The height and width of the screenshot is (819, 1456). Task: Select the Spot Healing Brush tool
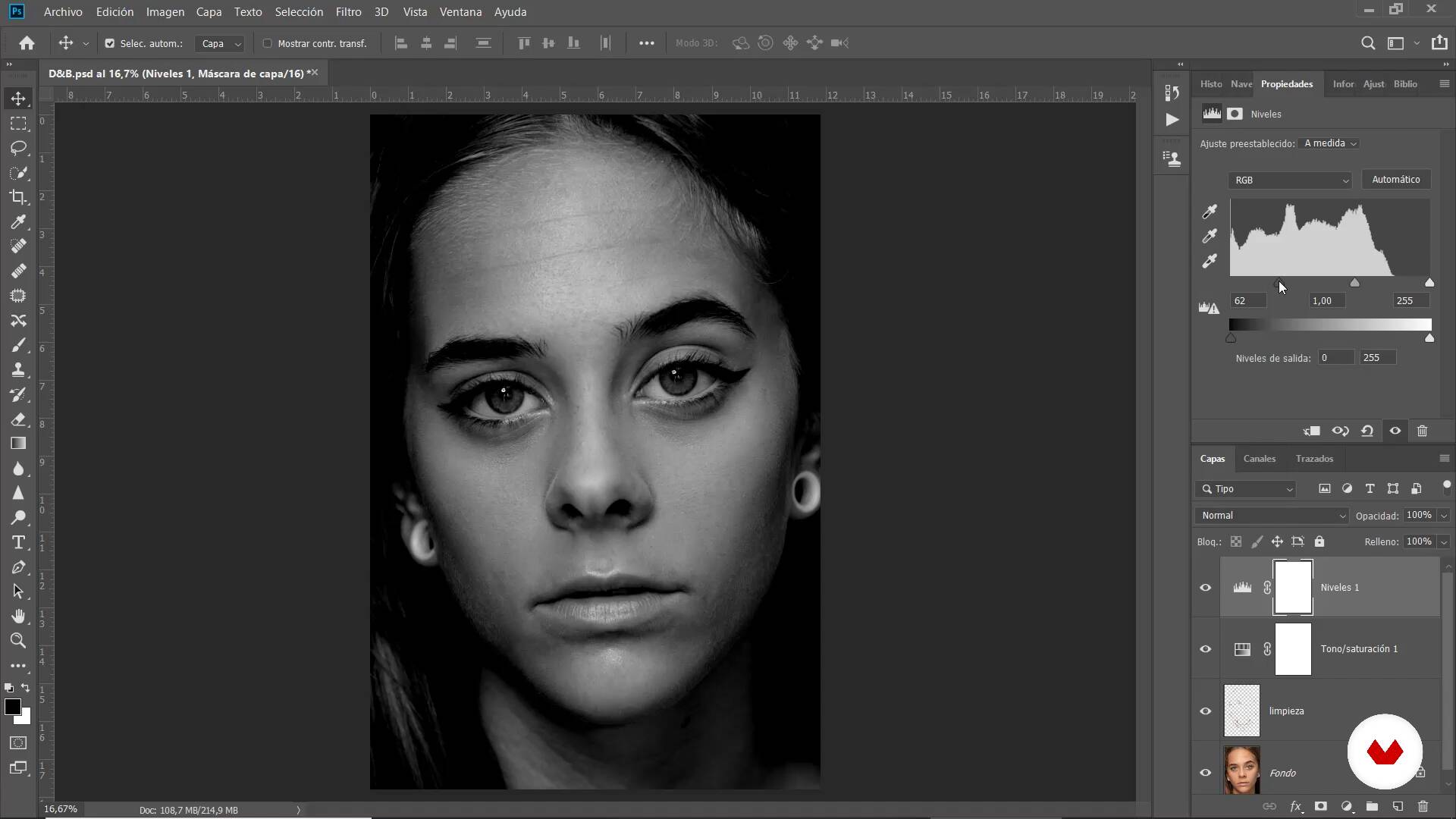point(18,246)
